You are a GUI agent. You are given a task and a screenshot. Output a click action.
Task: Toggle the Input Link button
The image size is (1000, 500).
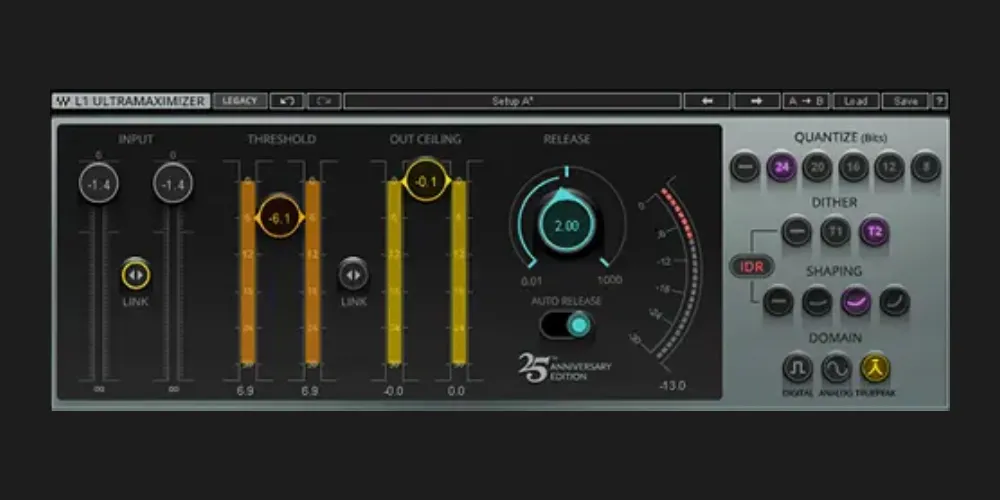click(x=136, y=275)
